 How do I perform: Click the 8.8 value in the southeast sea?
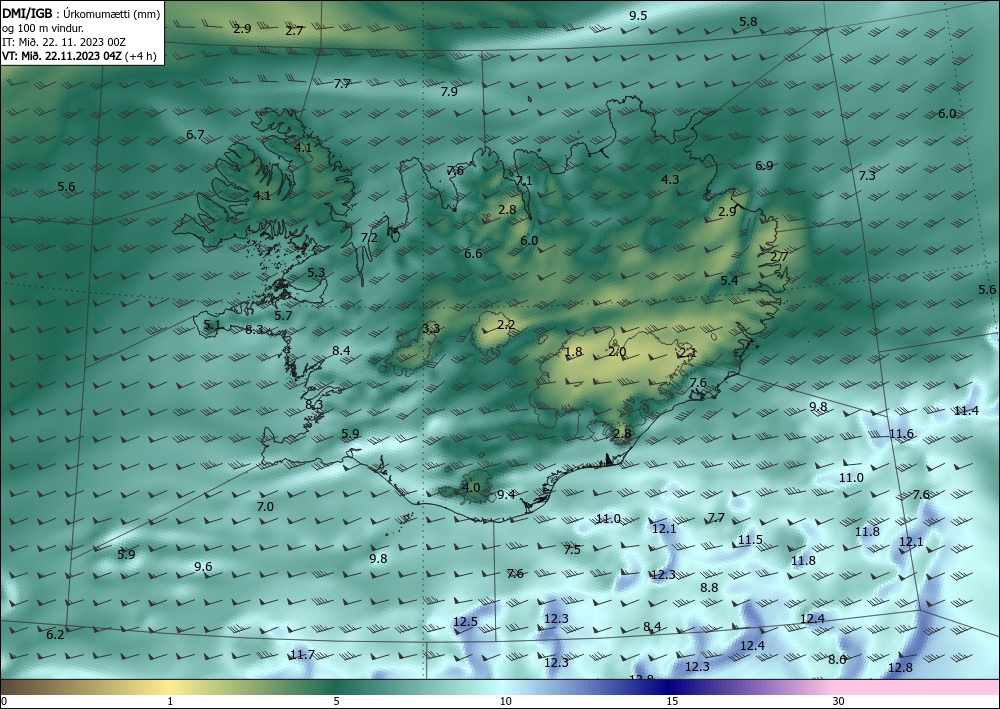(709, 588)
